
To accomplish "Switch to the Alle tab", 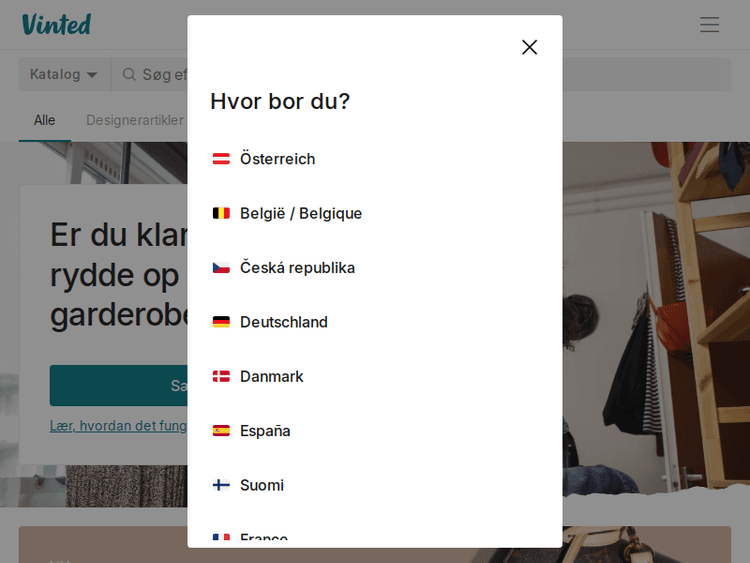I will pos(44,121).
